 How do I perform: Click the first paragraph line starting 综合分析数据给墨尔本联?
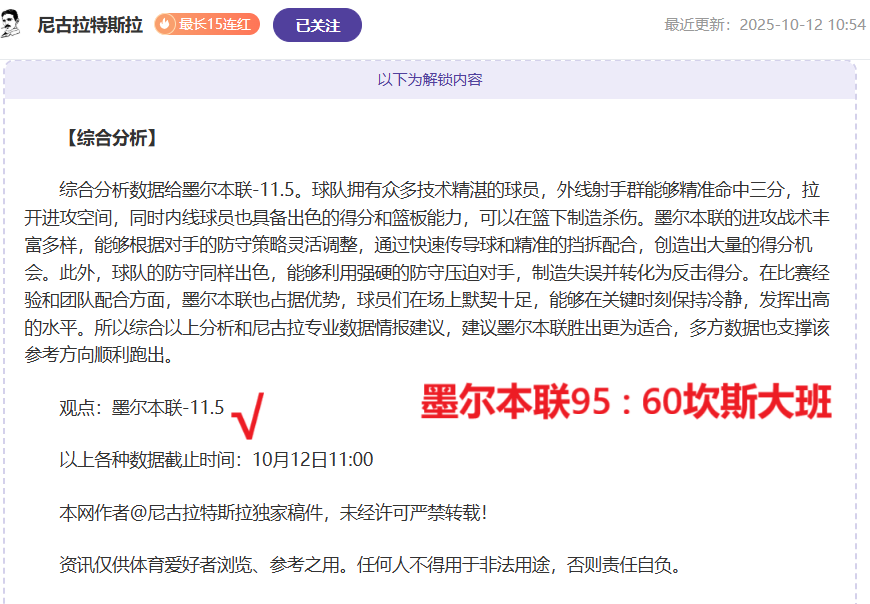click(x=440, y=190)
